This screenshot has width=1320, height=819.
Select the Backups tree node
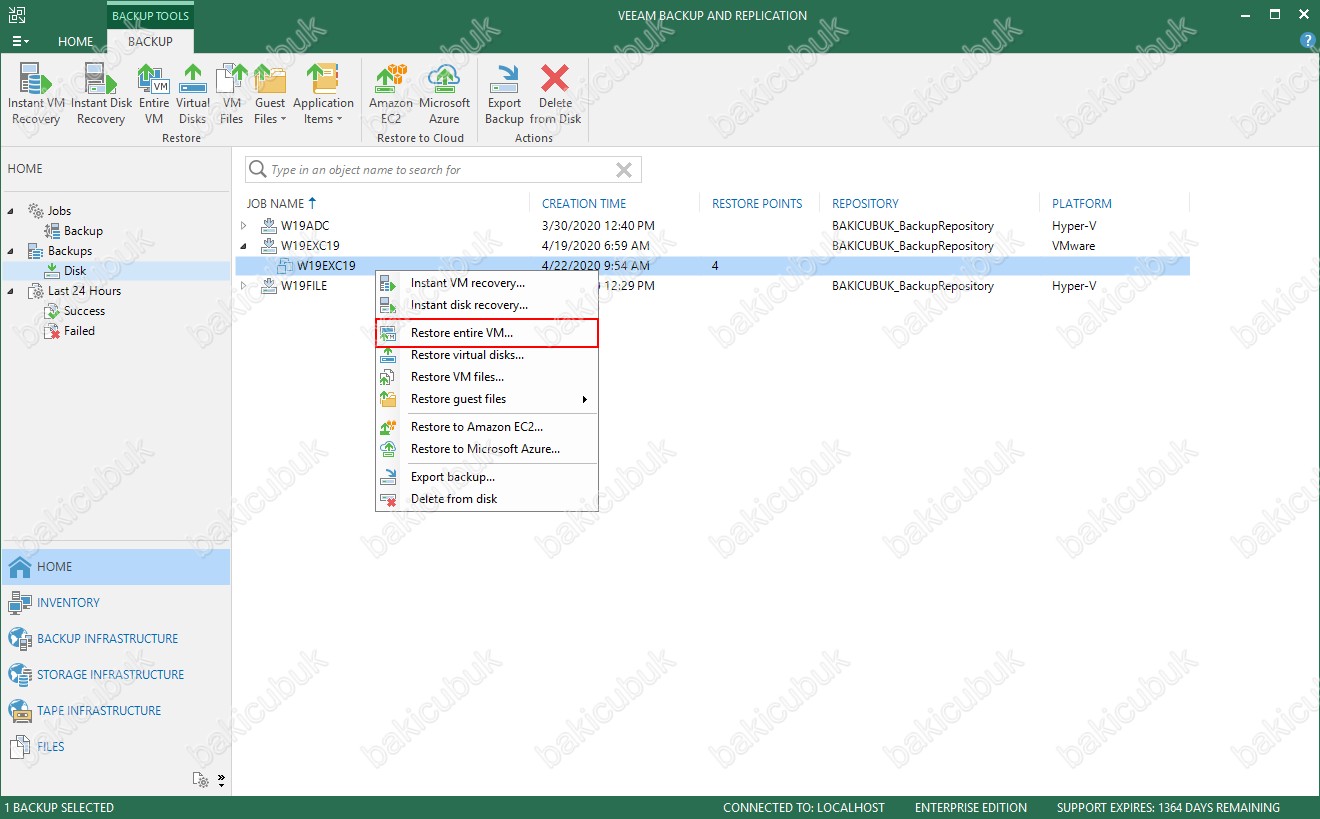click(69, 251)
